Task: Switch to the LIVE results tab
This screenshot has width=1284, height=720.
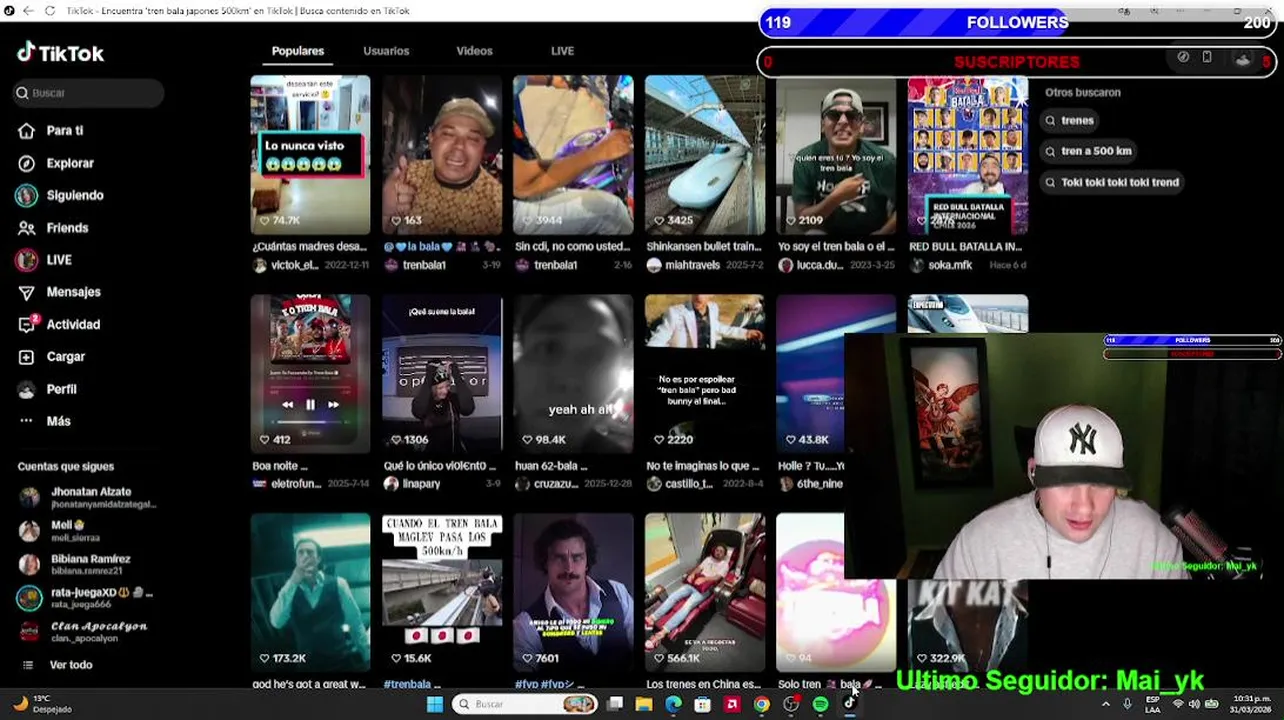Action: (562, 51)
